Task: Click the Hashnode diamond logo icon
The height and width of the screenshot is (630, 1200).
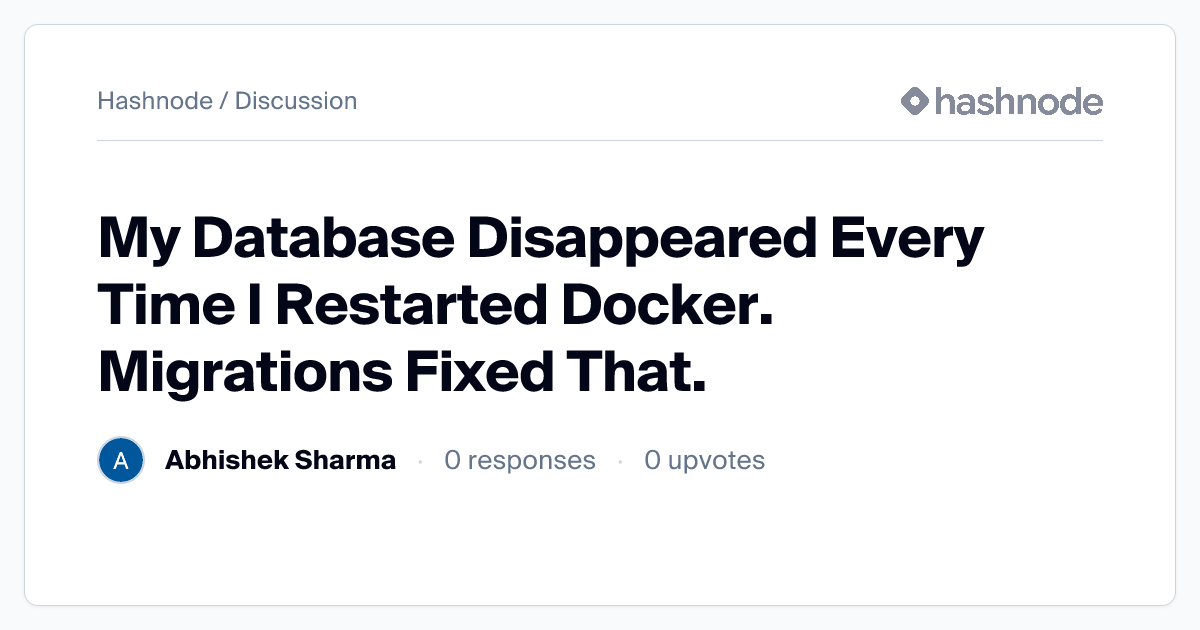Action: tap(915, 101)
